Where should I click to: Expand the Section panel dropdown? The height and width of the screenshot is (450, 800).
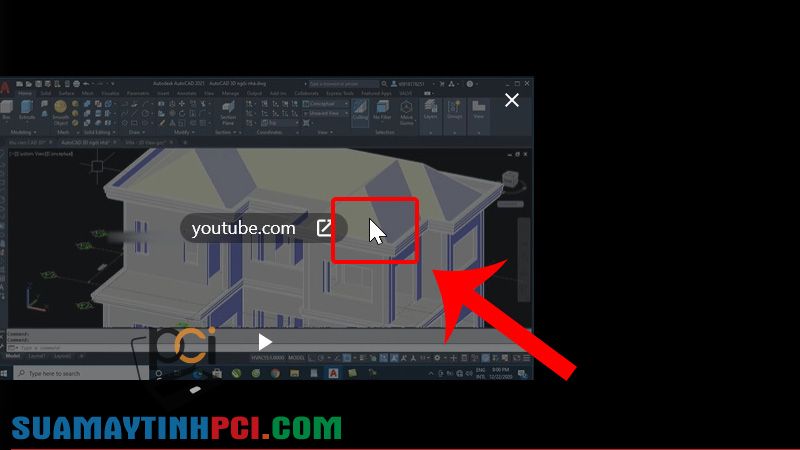[225, 132]
